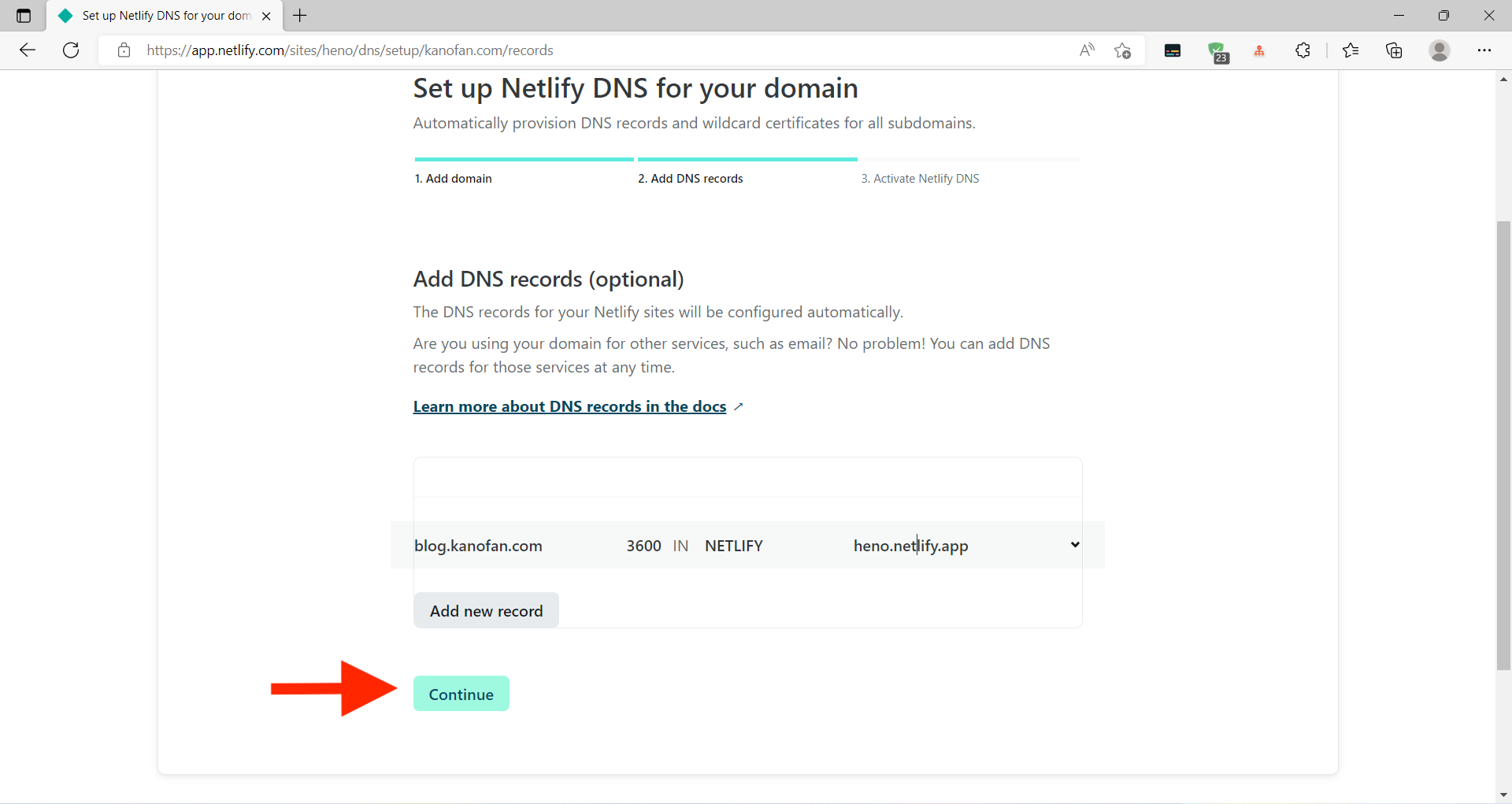Screen dimensions: 1512x804
Task: Click the browser back arrow
Action: point(28,50)
